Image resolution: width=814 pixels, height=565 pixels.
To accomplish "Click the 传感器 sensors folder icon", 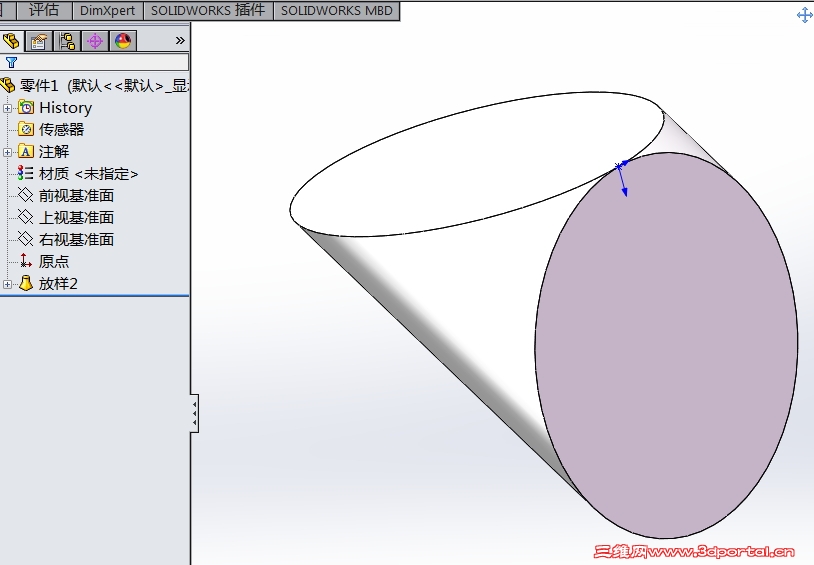I will click(x=26, y=129).
